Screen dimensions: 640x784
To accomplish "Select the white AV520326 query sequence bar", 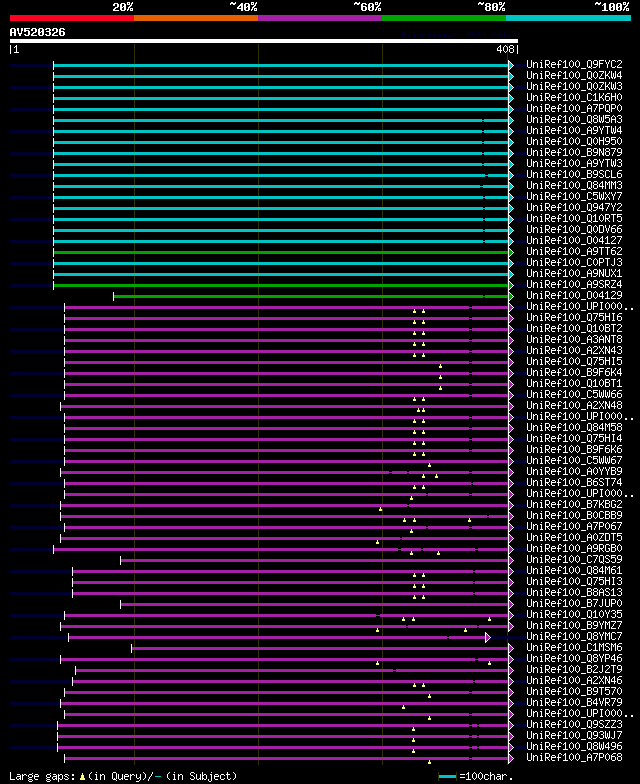I will coord(264,41).
